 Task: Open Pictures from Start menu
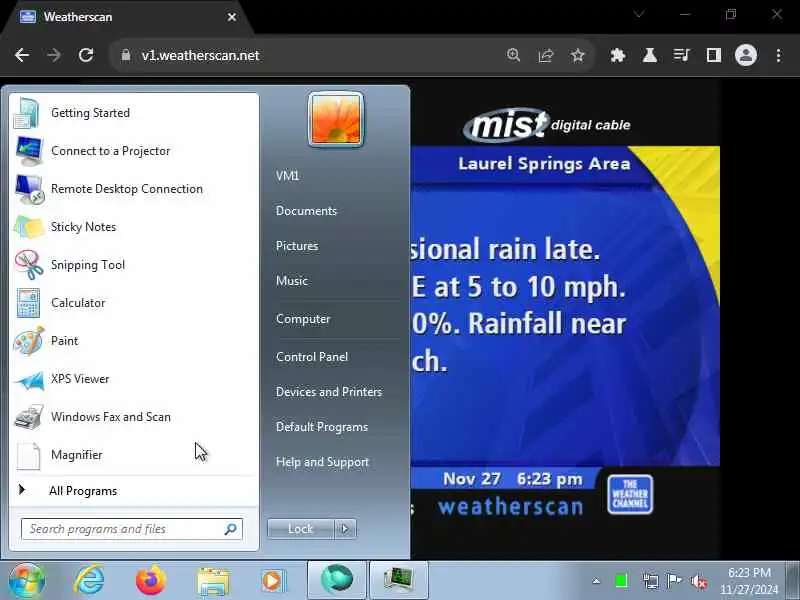pyautogui.click(x=297, y=246)
